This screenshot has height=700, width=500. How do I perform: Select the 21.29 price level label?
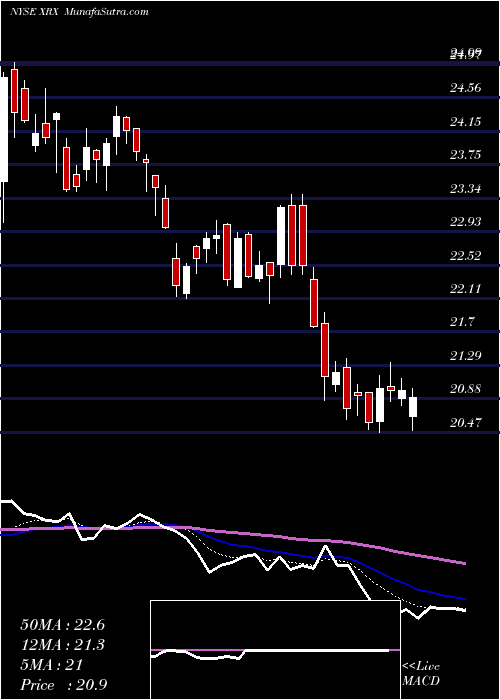[466, 356]
